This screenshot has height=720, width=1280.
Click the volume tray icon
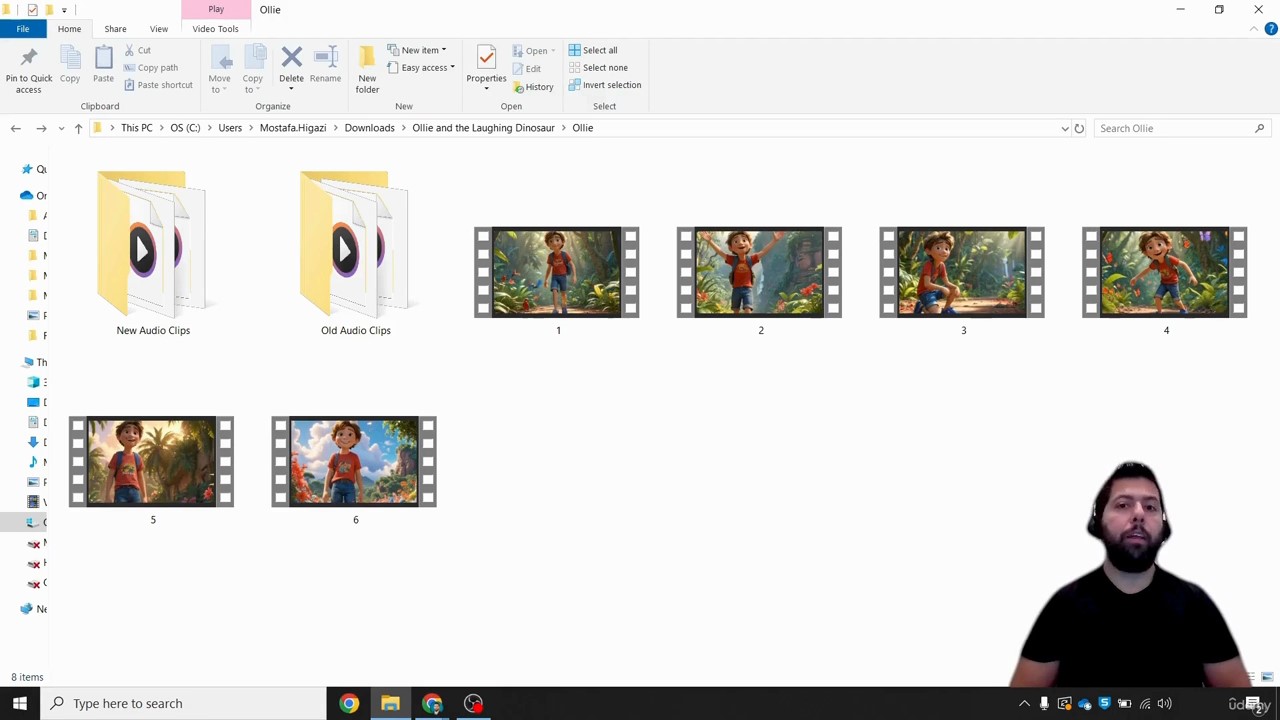(1165, 703)
